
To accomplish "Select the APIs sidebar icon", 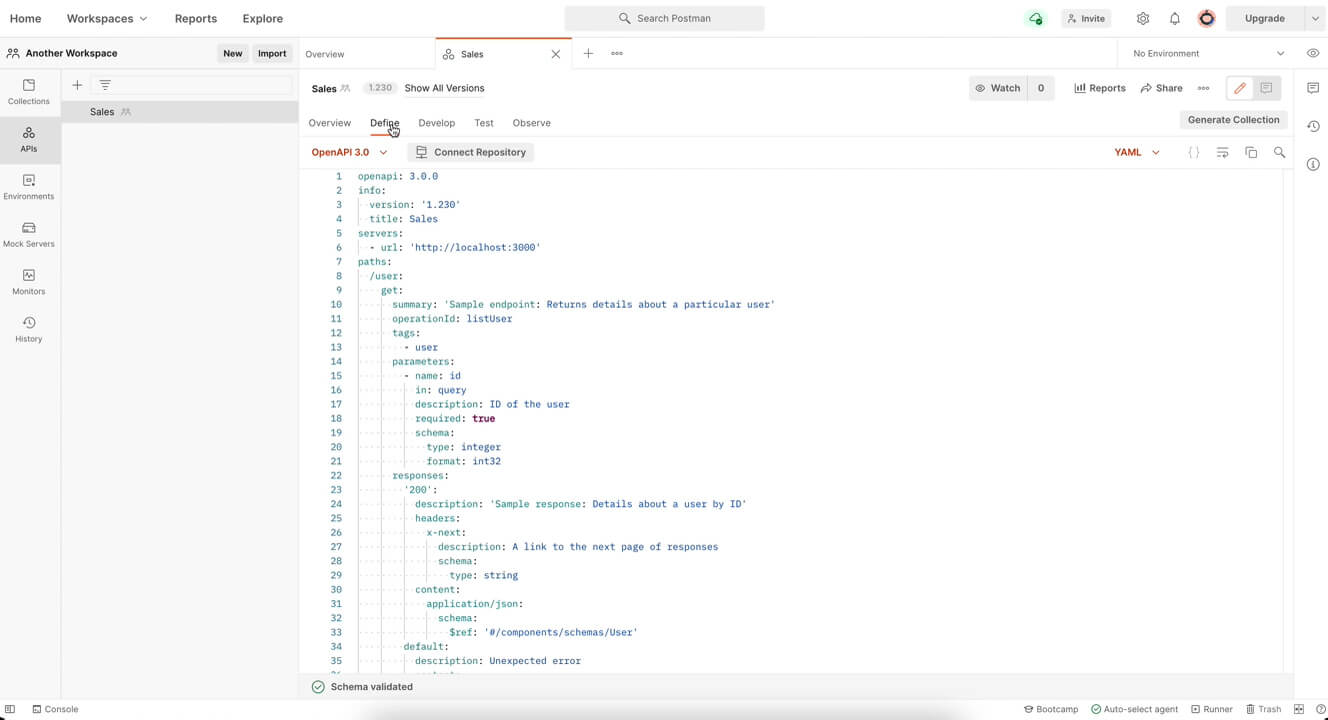I will 28,140.
